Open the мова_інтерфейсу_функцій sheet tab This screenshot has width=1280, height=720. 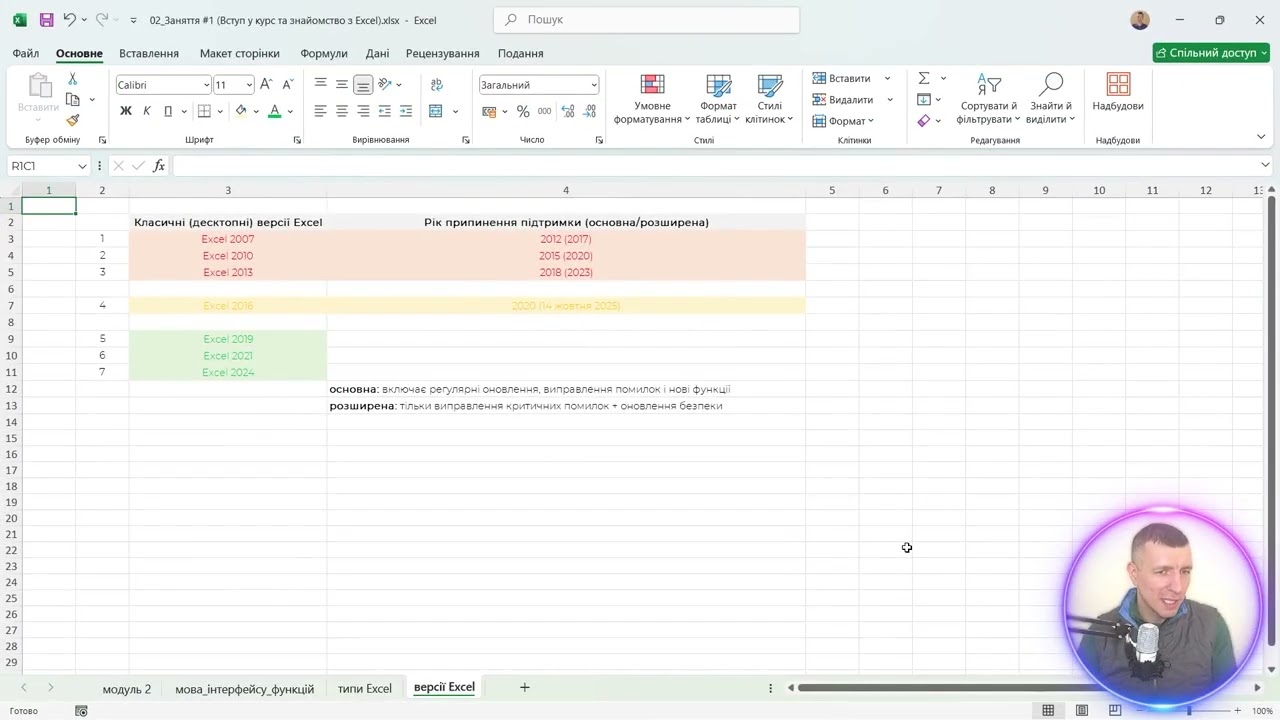tap(244, 688)
